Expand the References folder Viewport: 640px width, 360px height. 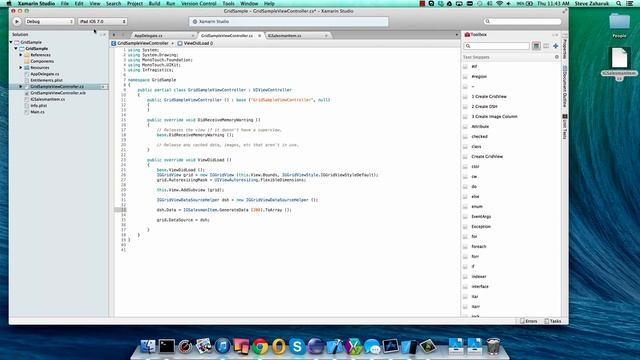tap(21, 55)
